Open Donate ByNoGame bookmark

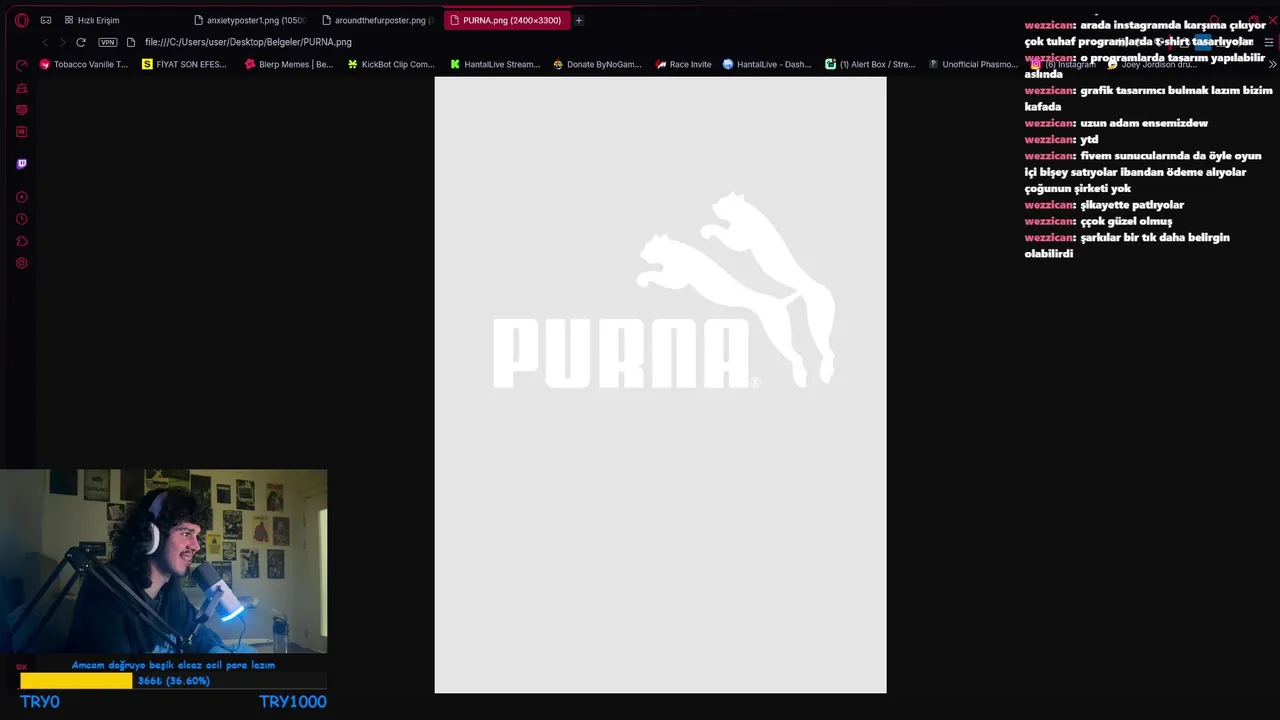597,64
